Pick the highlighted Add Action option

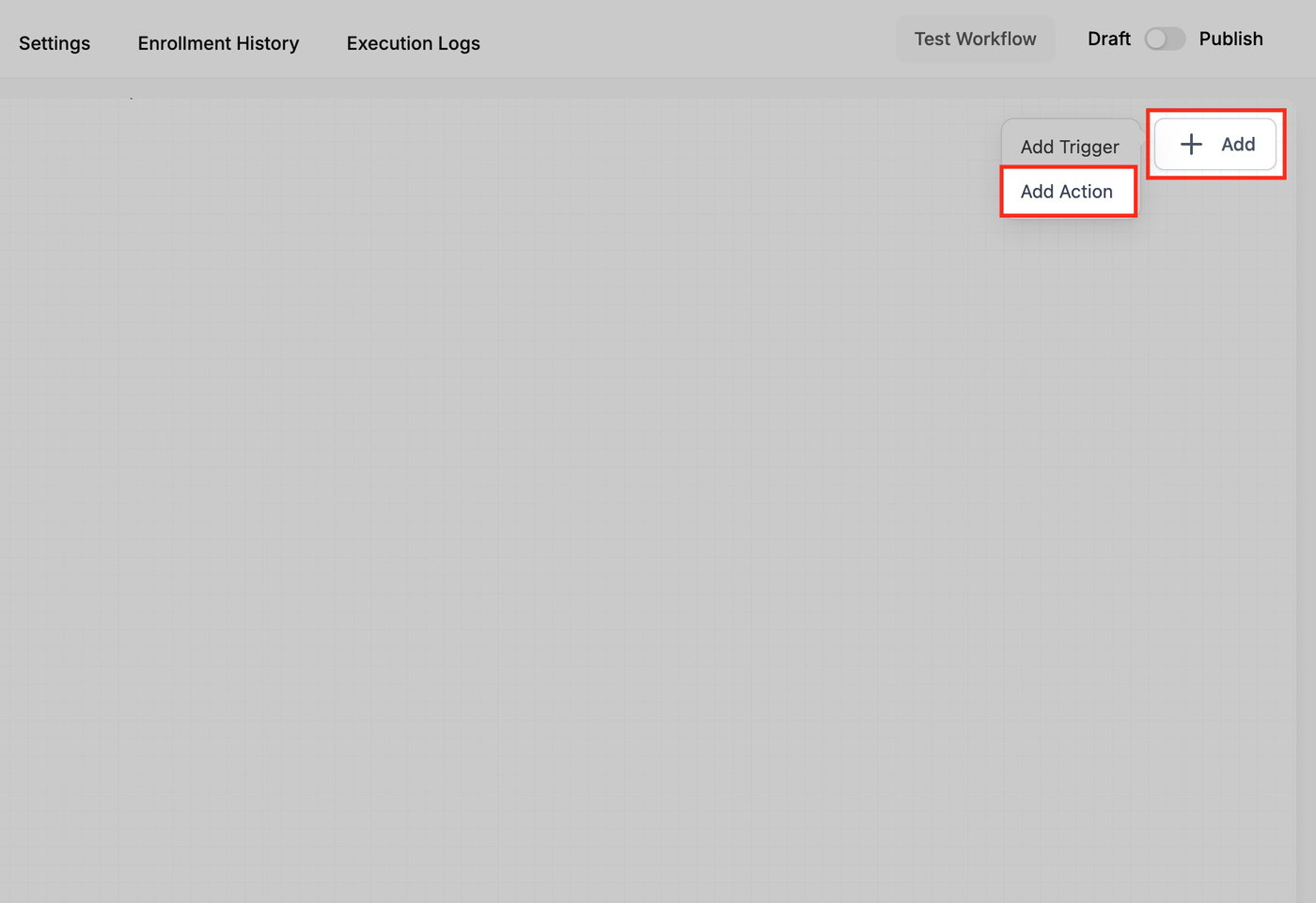click(1068, 192)
